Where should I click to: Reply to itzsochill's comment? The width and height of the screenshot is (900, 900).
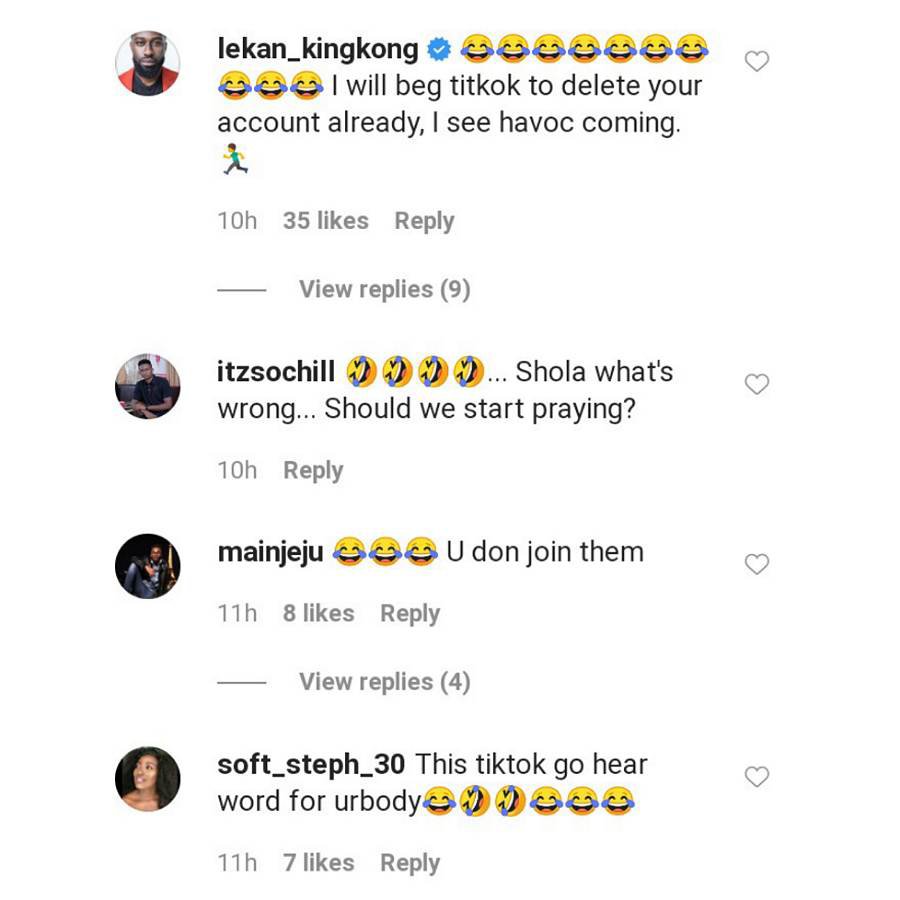313,470
